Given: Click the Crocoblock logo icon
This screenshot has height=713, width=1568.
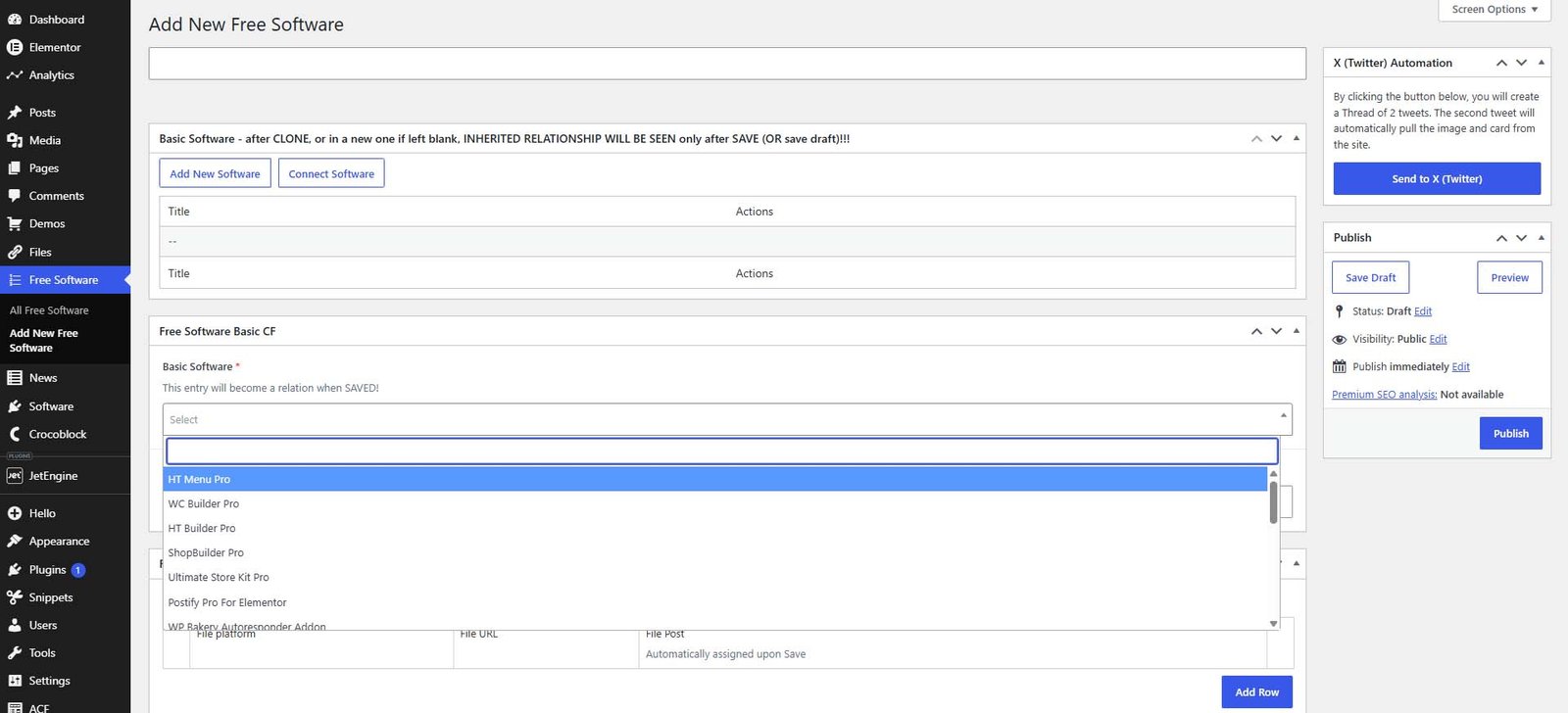Looking at the screenshot, I should [x=15, y=434].
